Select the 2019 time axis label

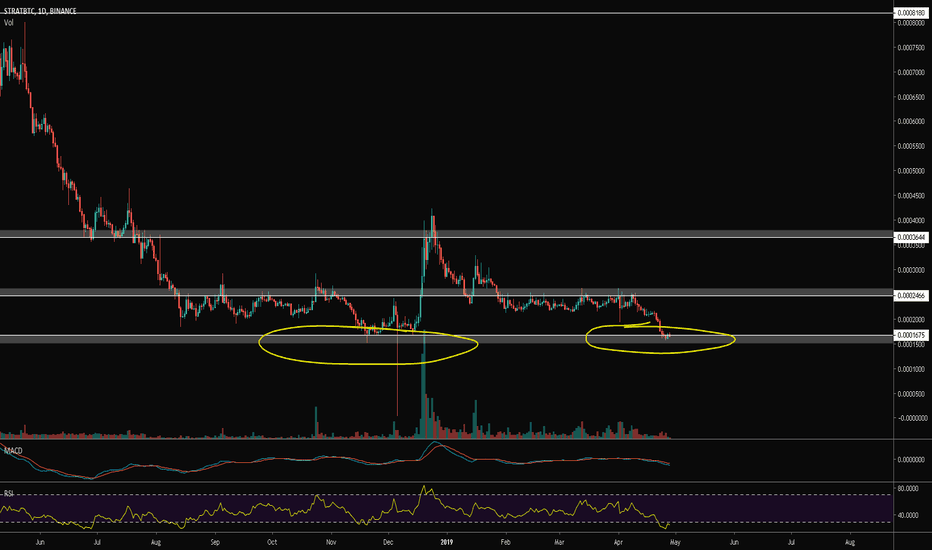tap(447, 542)
